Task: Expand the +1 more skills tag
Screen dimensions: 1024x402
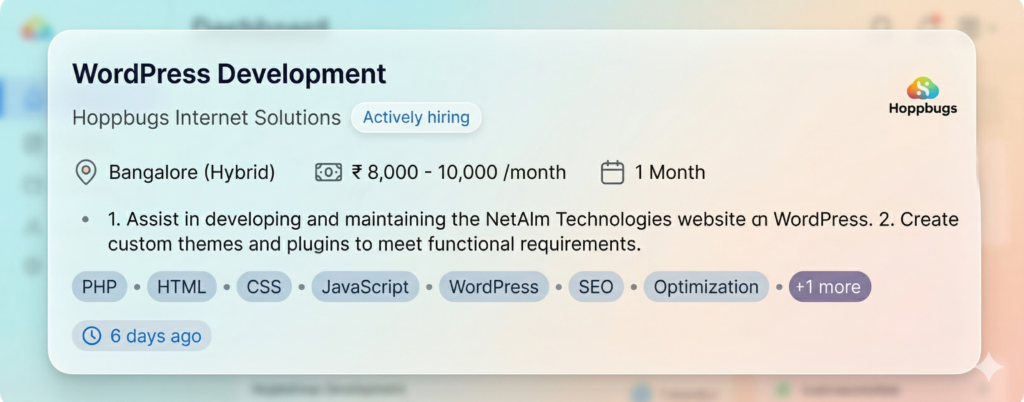Action: (x=829, y=287)
